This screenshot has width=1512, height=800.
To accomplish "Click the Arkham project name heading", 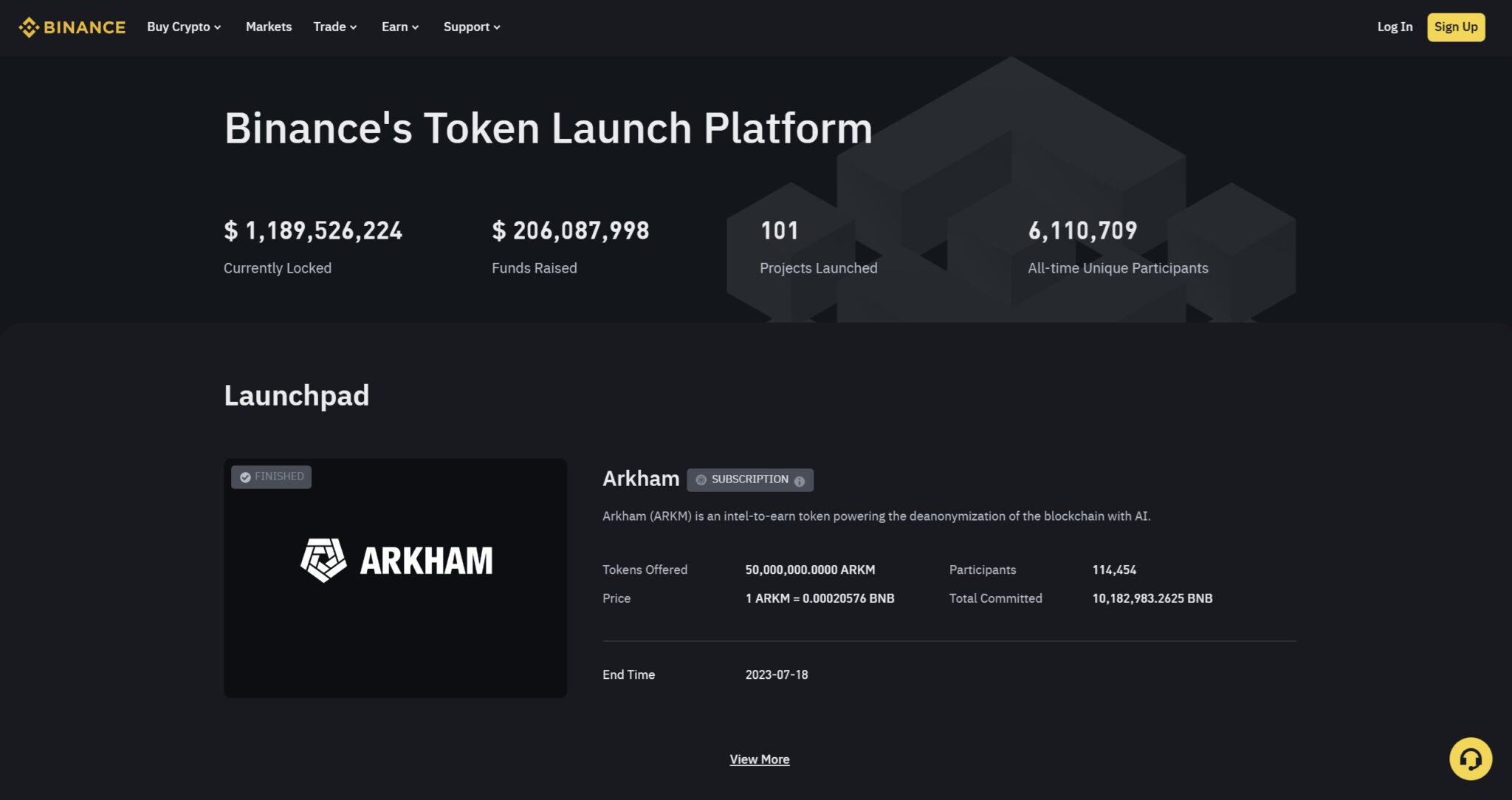I will tap(640, 478).
